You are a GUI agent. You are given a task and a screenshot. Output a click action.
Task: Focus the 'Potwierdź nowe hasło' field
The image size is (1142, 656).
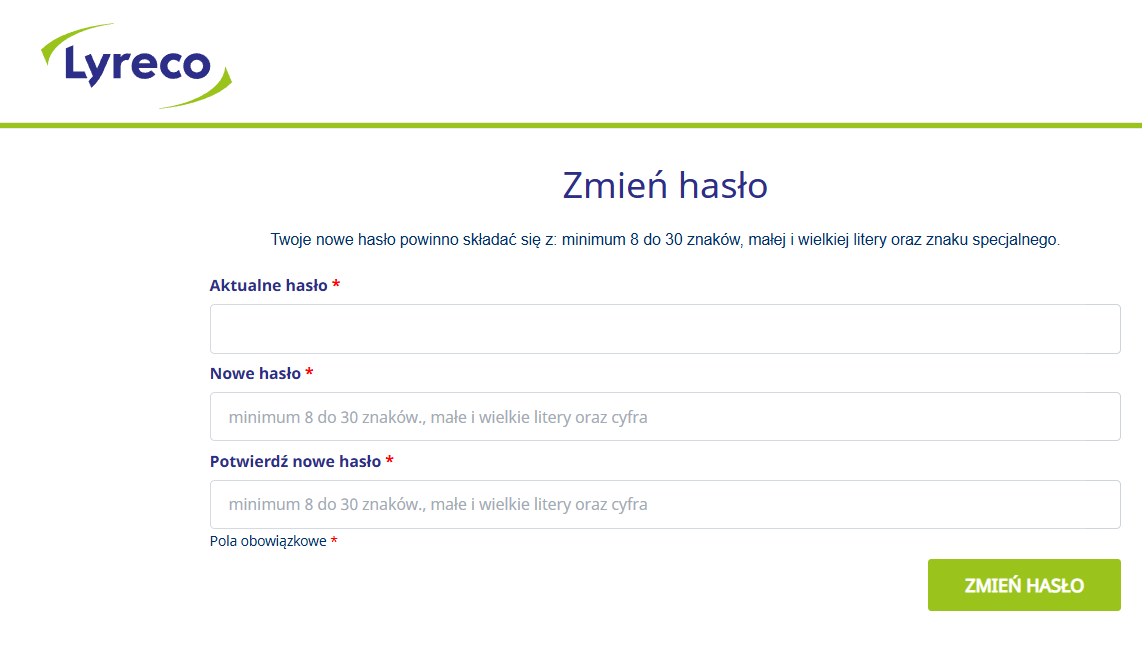665,504
